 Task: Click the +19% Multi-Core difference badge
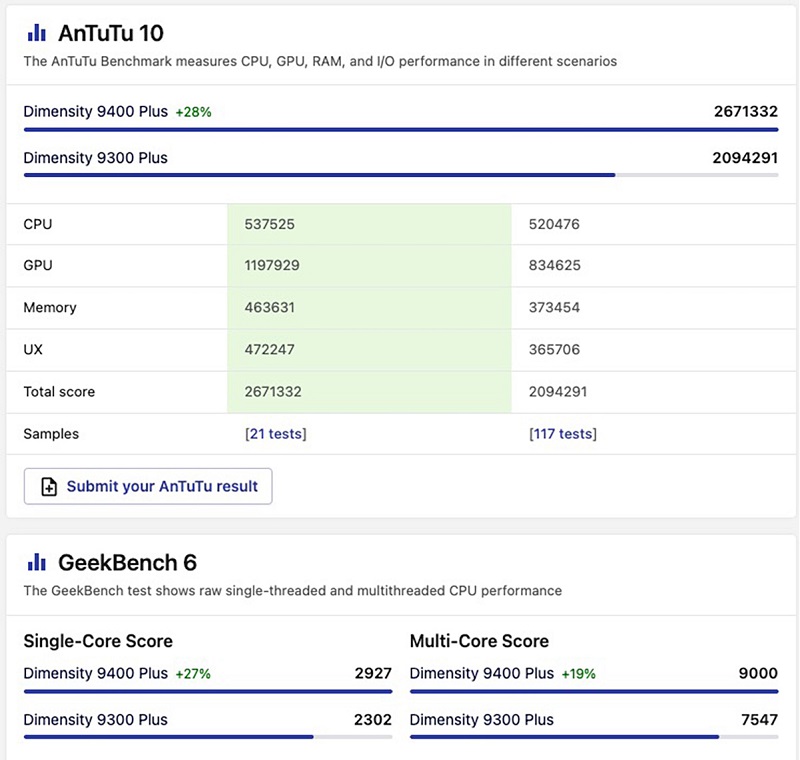578,674
